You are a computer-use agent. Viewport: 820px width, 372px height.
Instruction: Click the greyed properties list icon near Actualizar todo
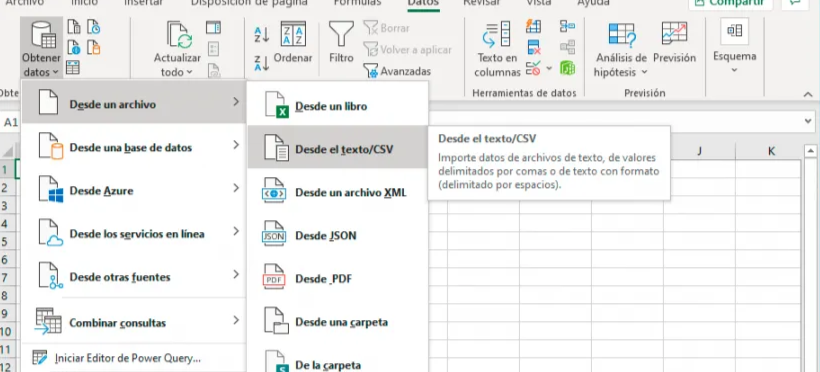[x=213, y=49]
